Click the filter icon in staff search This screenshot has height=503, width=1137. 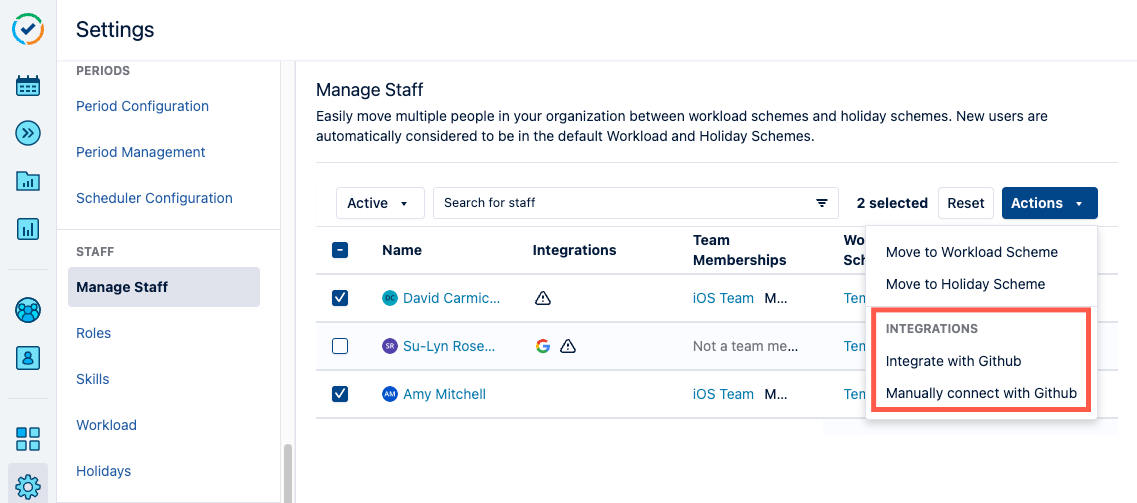click(x=822, y=203)
